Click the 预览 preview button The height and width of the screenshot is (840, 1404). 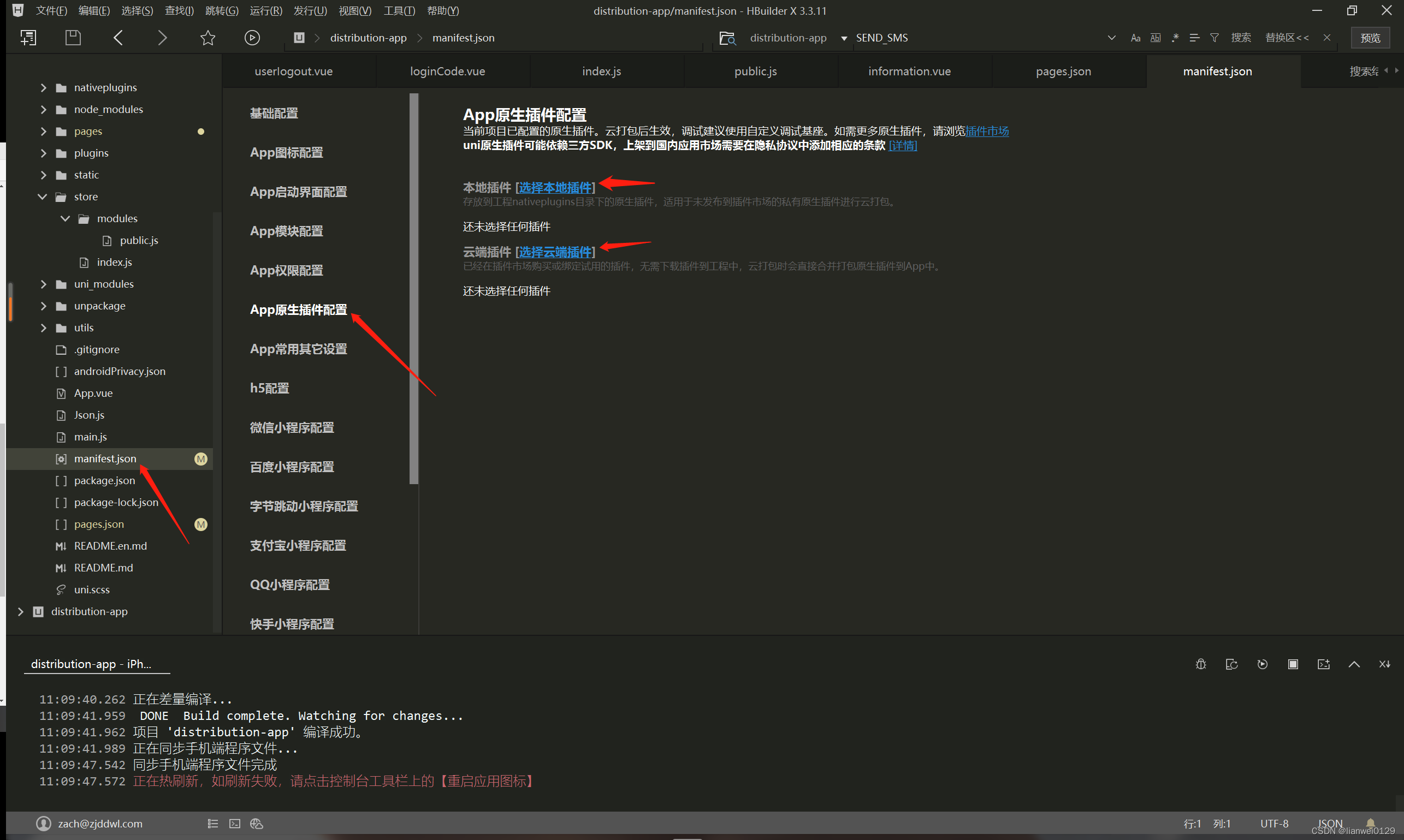[x=1370, y=38]
